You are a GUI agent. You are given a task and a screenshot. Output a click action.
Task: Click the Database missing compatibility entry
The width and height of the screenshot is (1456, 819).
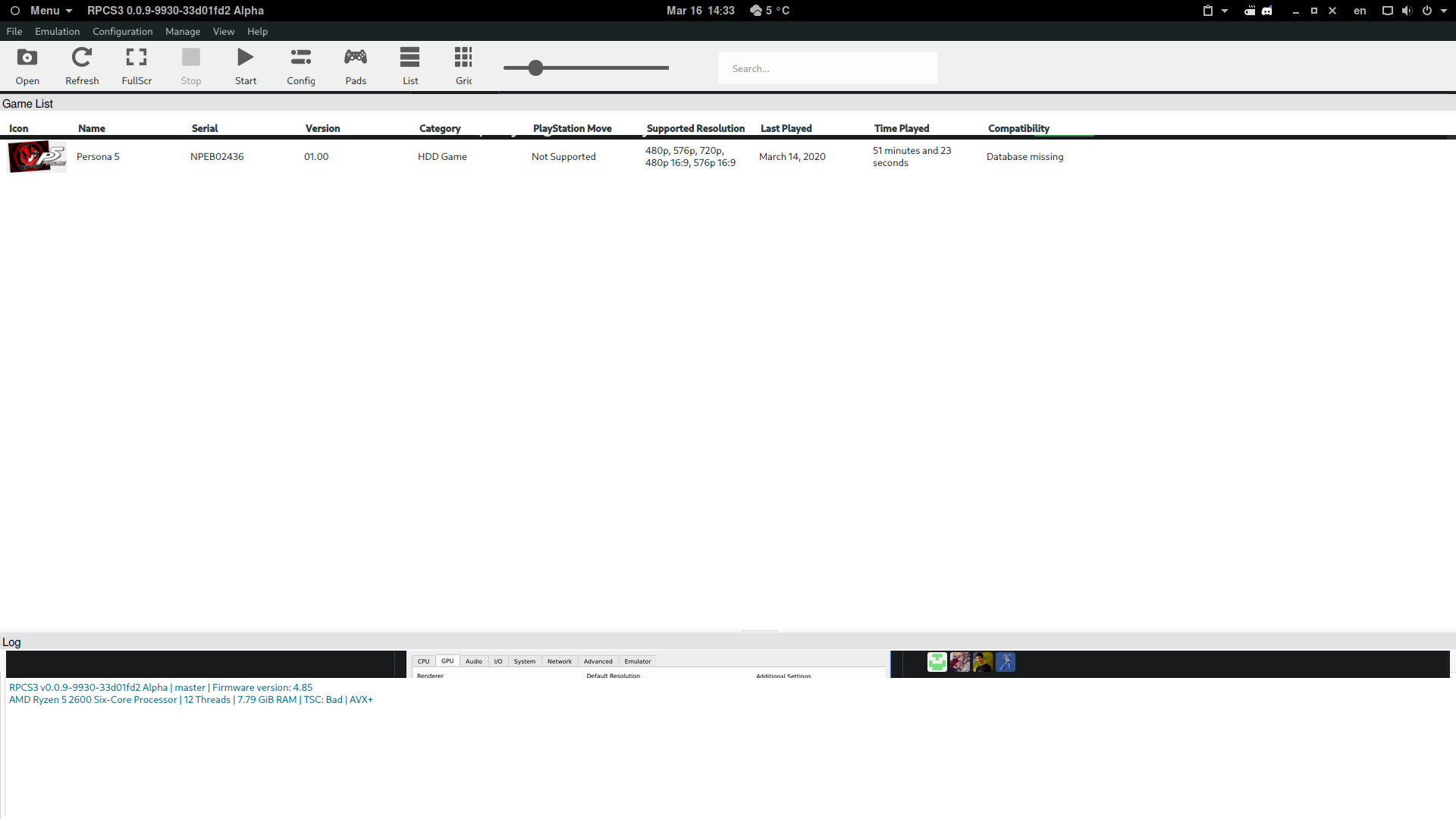(x=1025, y=156)
